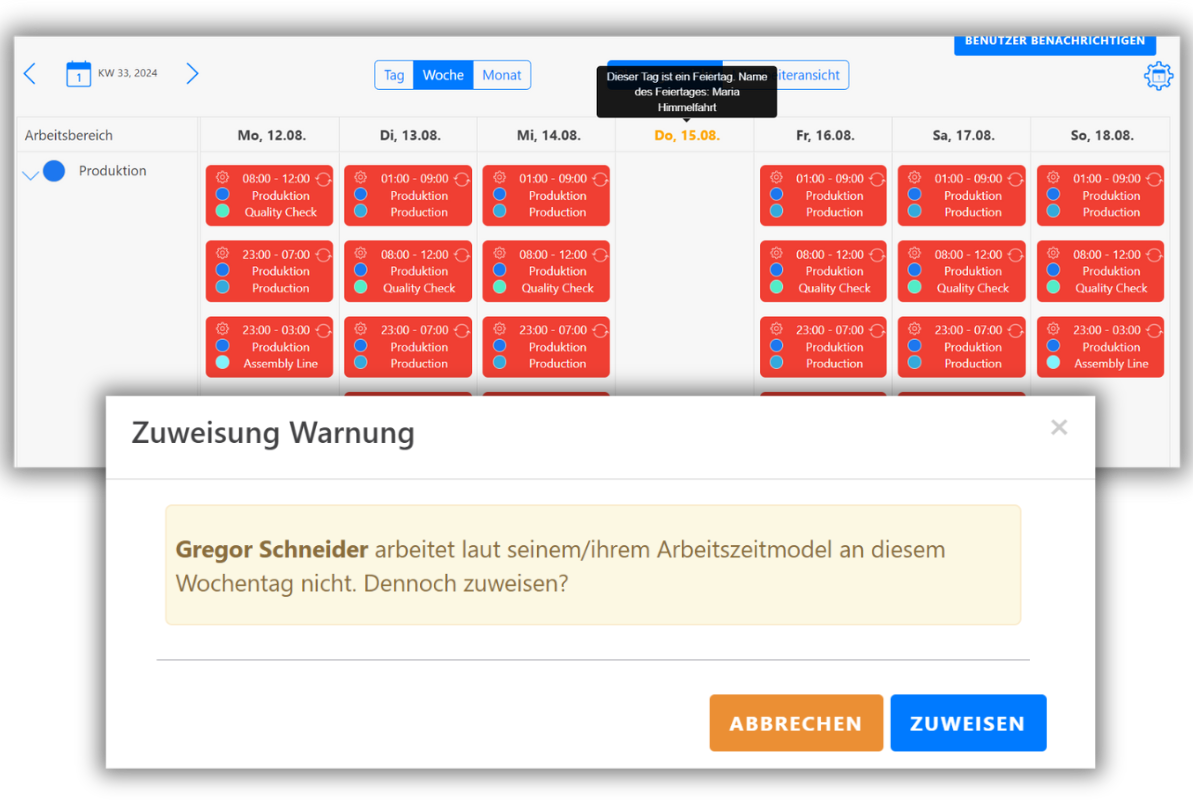Click gear icon on Sunday Assembly Line shift
Viewport: 1193px width, 805px height.
(1052, 329)
